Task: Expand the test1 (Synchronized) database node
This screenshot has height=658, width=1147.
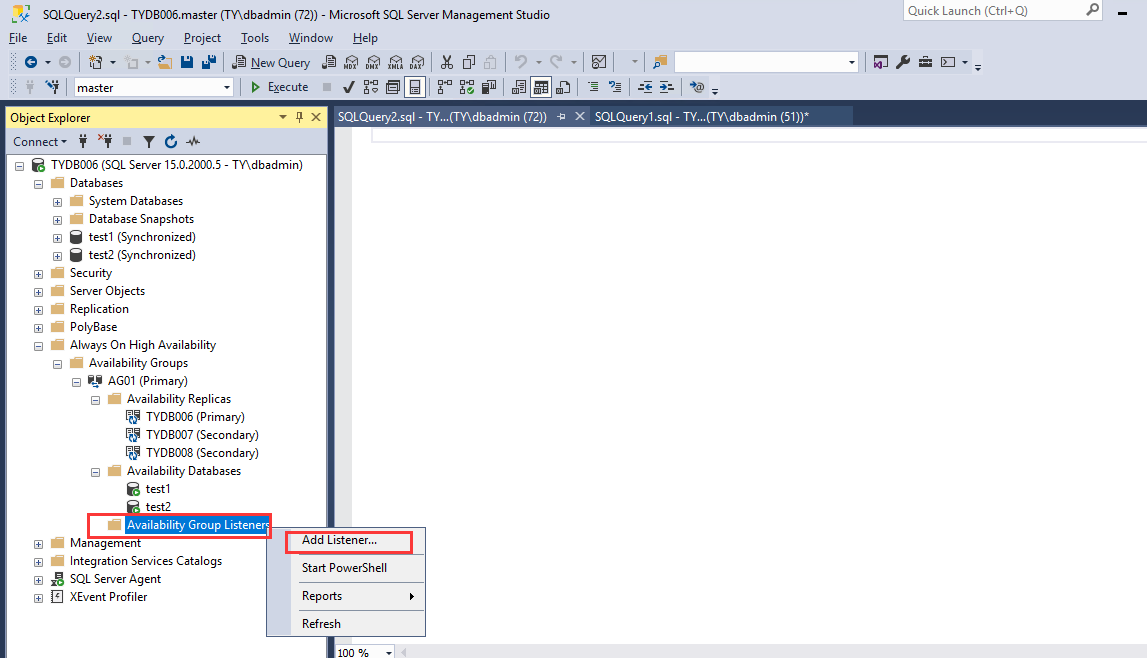Action: [57, 238]
